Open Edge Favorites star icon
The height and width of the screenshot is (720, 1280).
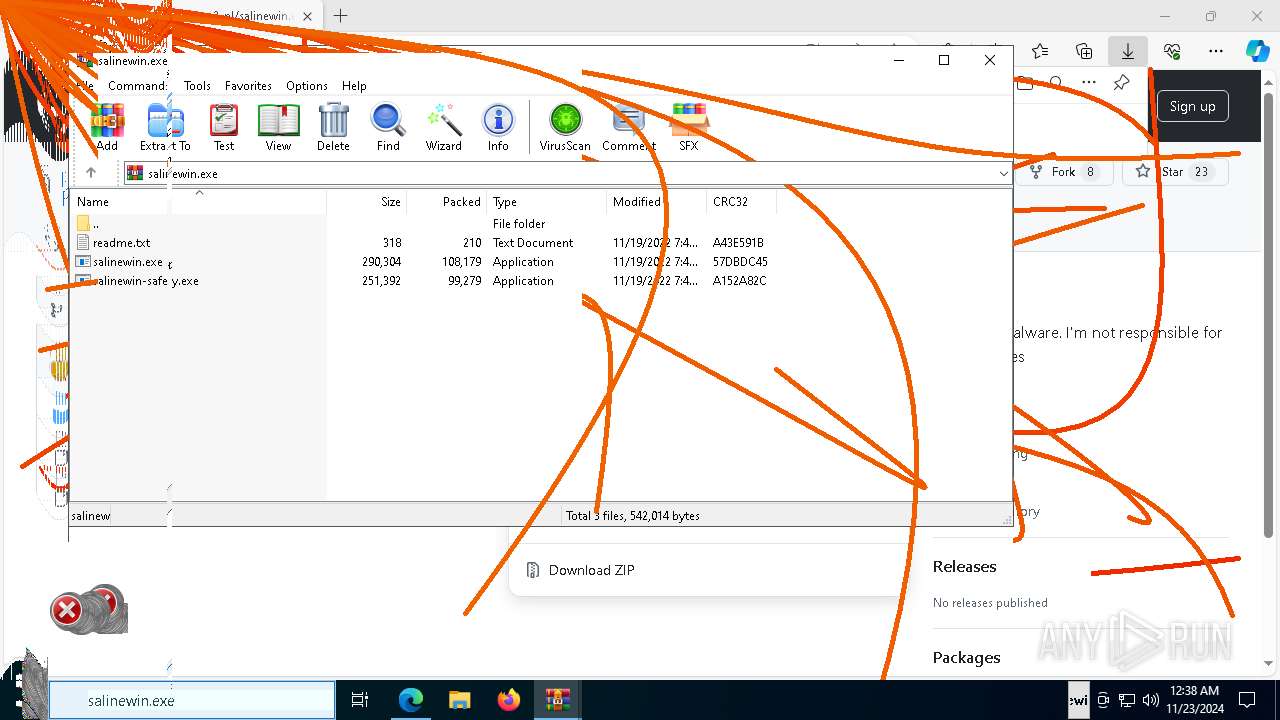(x=1040, y=51)
